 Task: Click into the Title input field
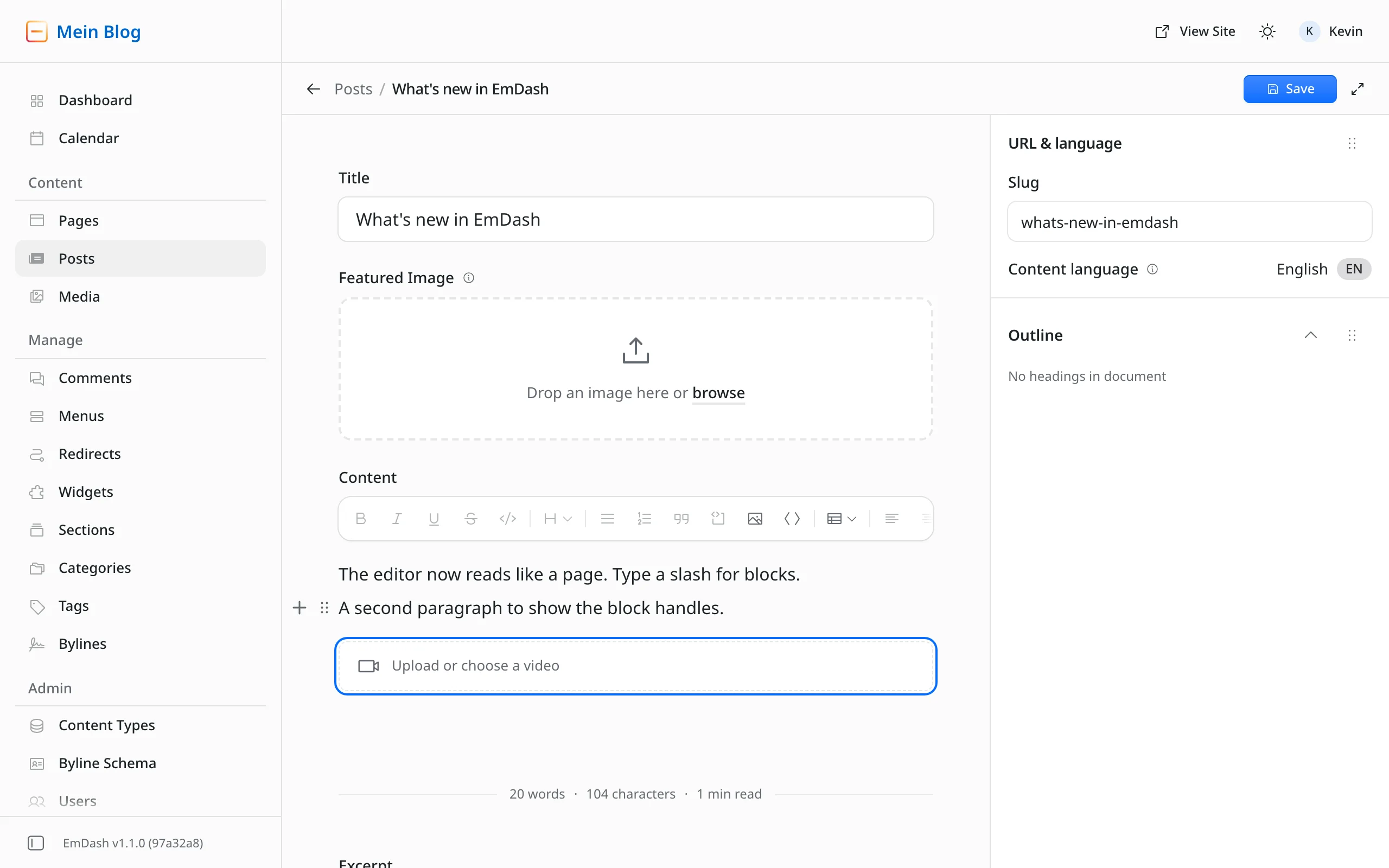(x=635, y=219)
